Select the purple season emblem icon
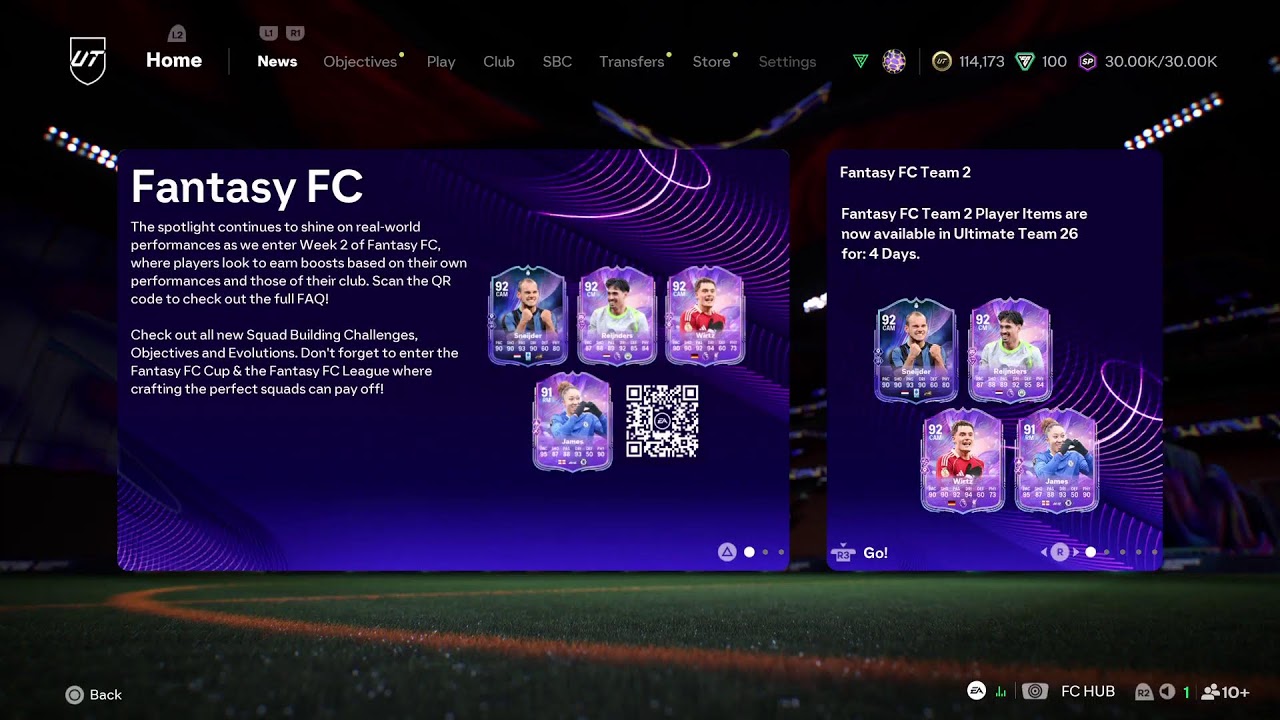1280x720 pixels. tap(894, 62)
